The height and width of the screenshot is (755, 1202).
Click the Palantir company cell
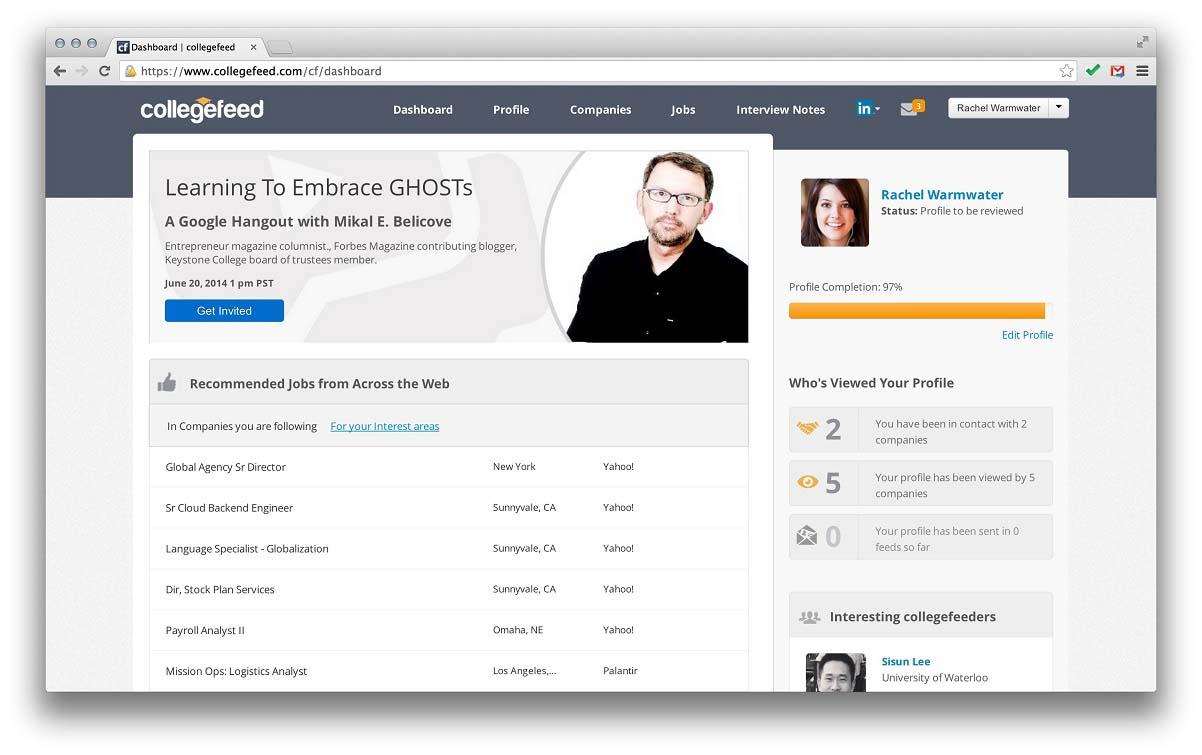pyautogui.click(x=620, y=671)
